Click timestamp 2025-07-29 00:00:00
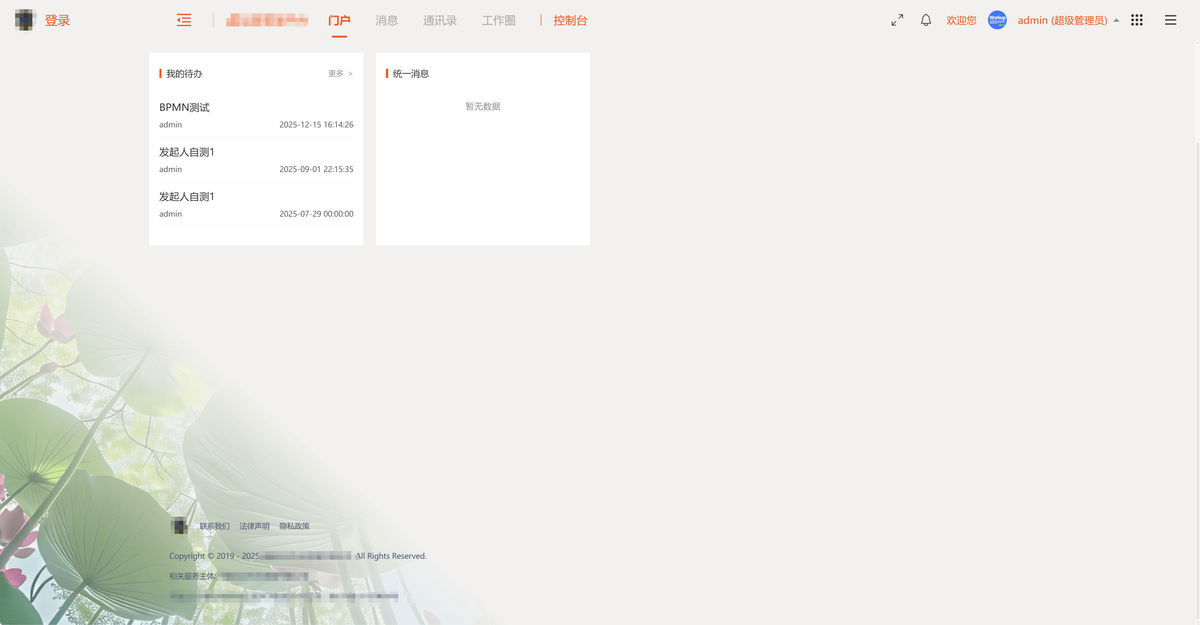 [316, 214]
